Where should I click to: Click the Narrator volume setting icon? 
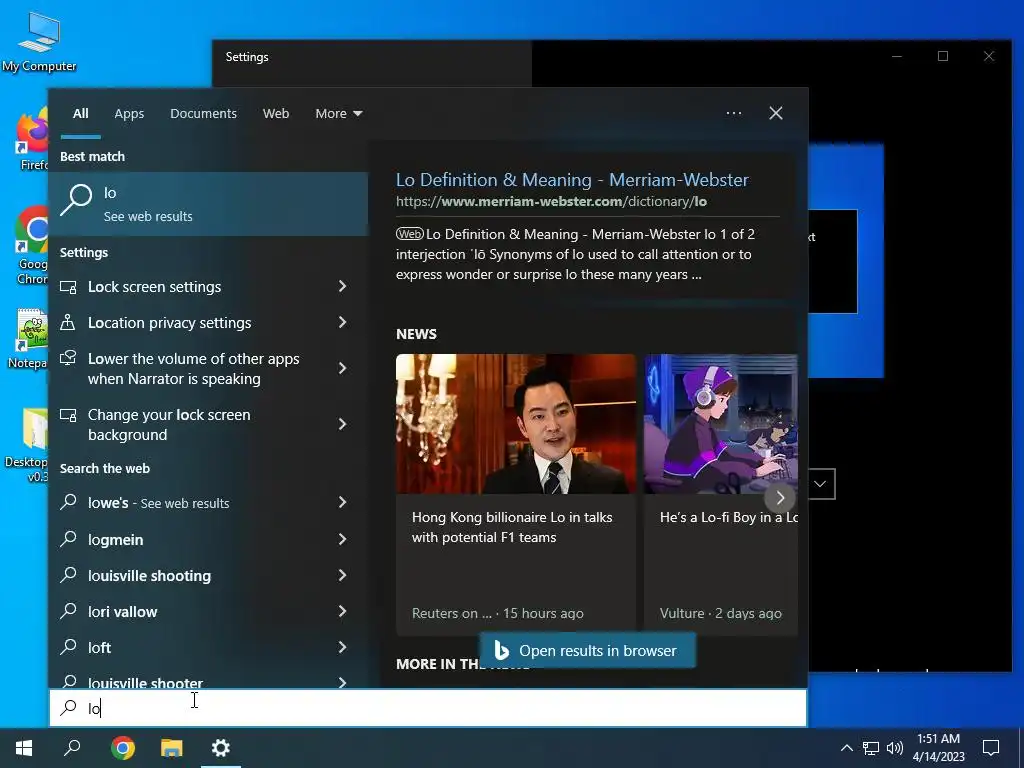(68, 359)
